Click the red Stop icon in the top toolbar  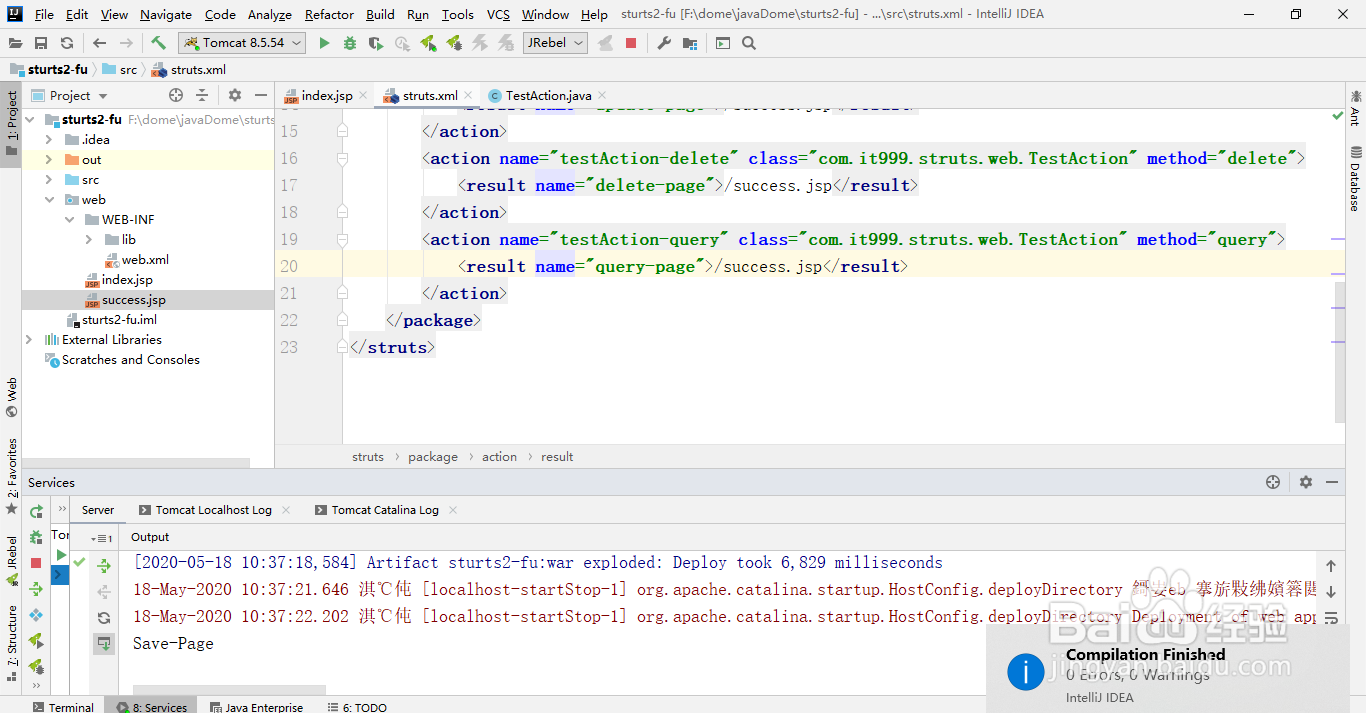tap(631, 43)
